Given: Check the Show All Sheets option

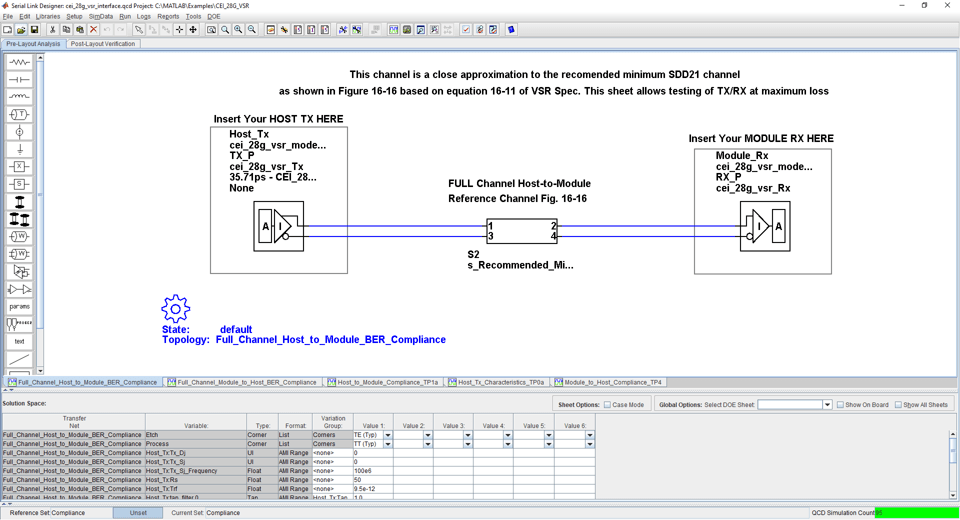Looking at the screenshot, I should [x=898, y=405].
